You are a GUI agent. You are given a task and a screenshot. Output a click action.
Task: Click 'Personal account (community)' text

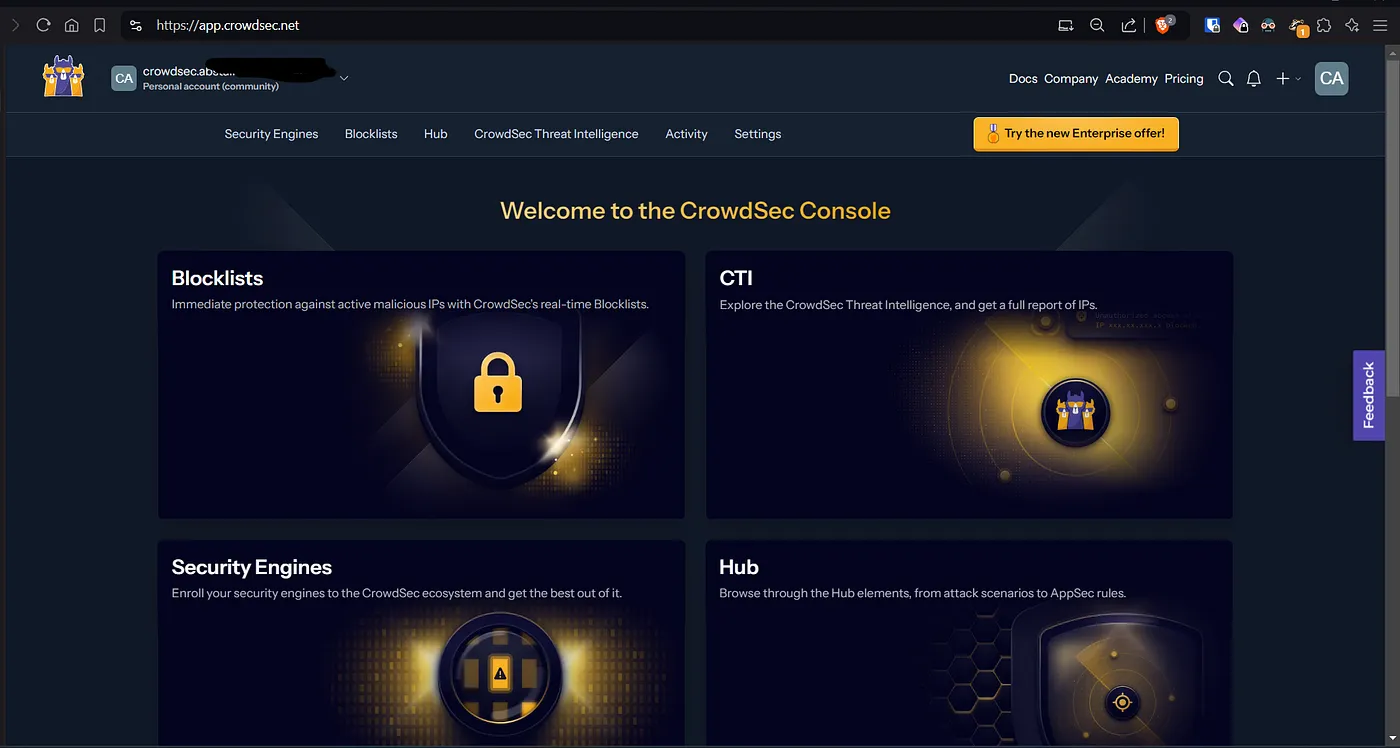[x=211, y=87]
